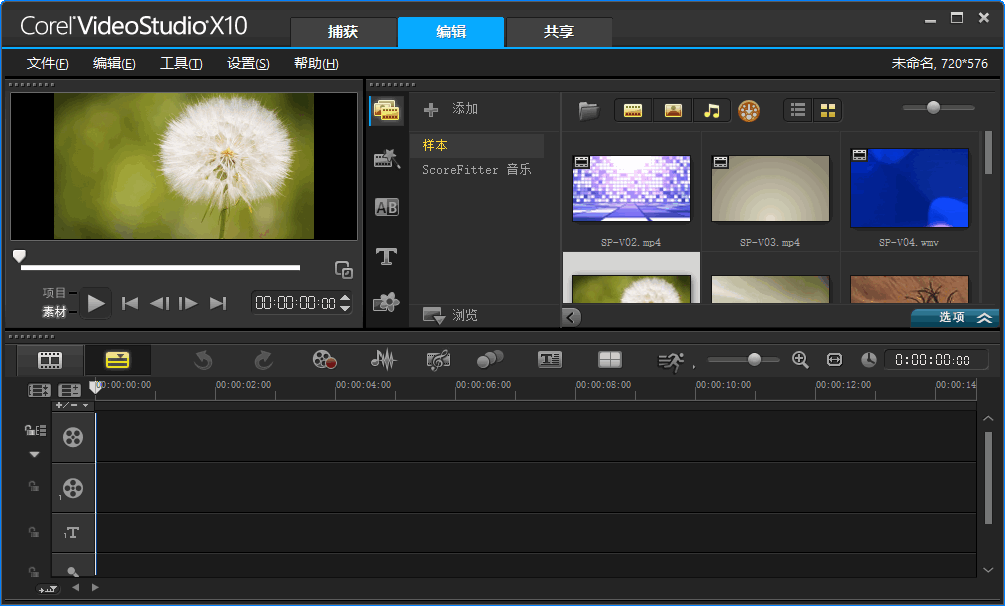Open Record/Capture Option film reel icon
This screenshot has height=606, width=1005.
pyautogui.click(x=324, y=360)
